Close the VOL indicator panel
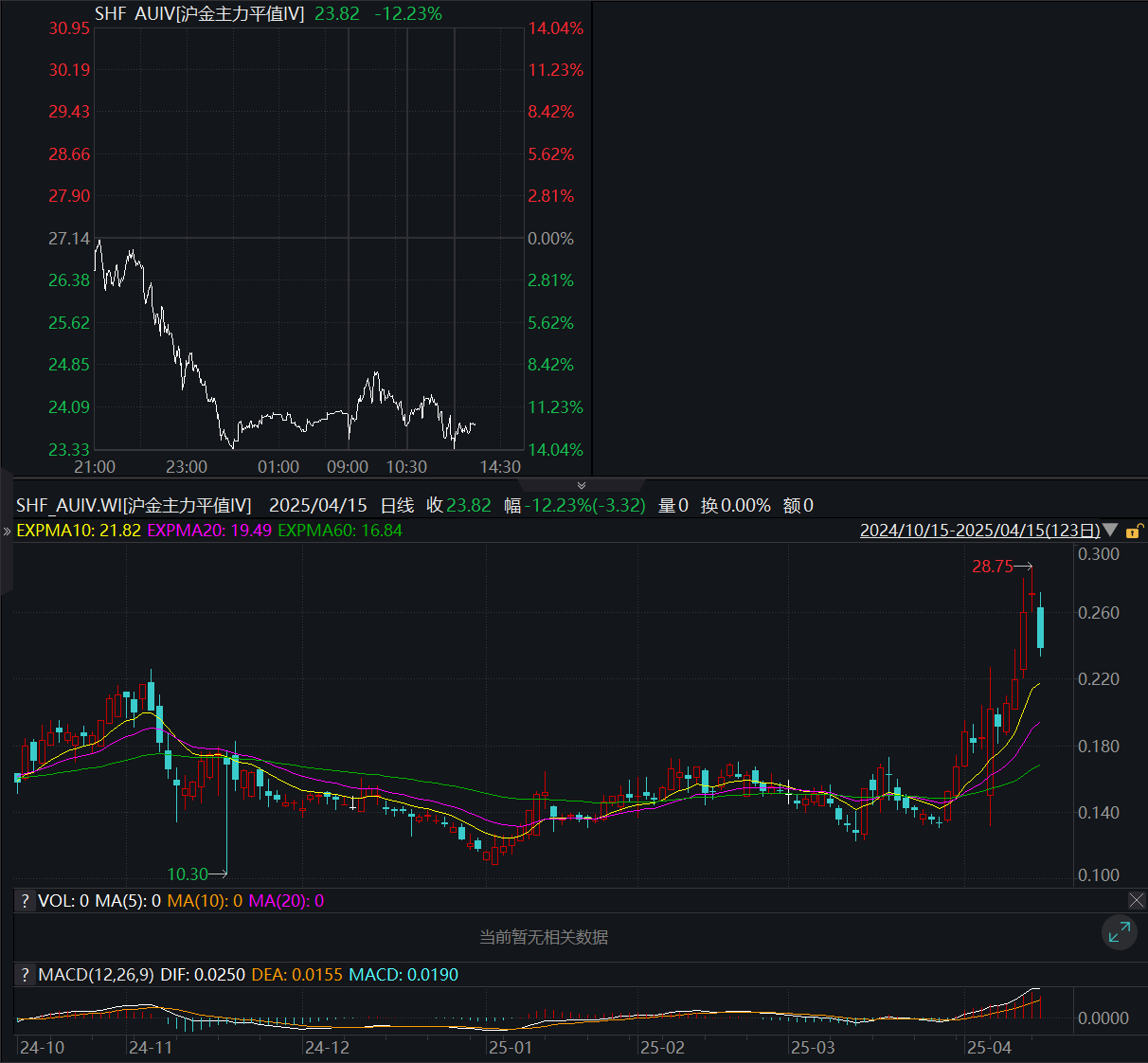Image resolution: width=1148 pixels, height=1063 pixels. [1137, 900]
